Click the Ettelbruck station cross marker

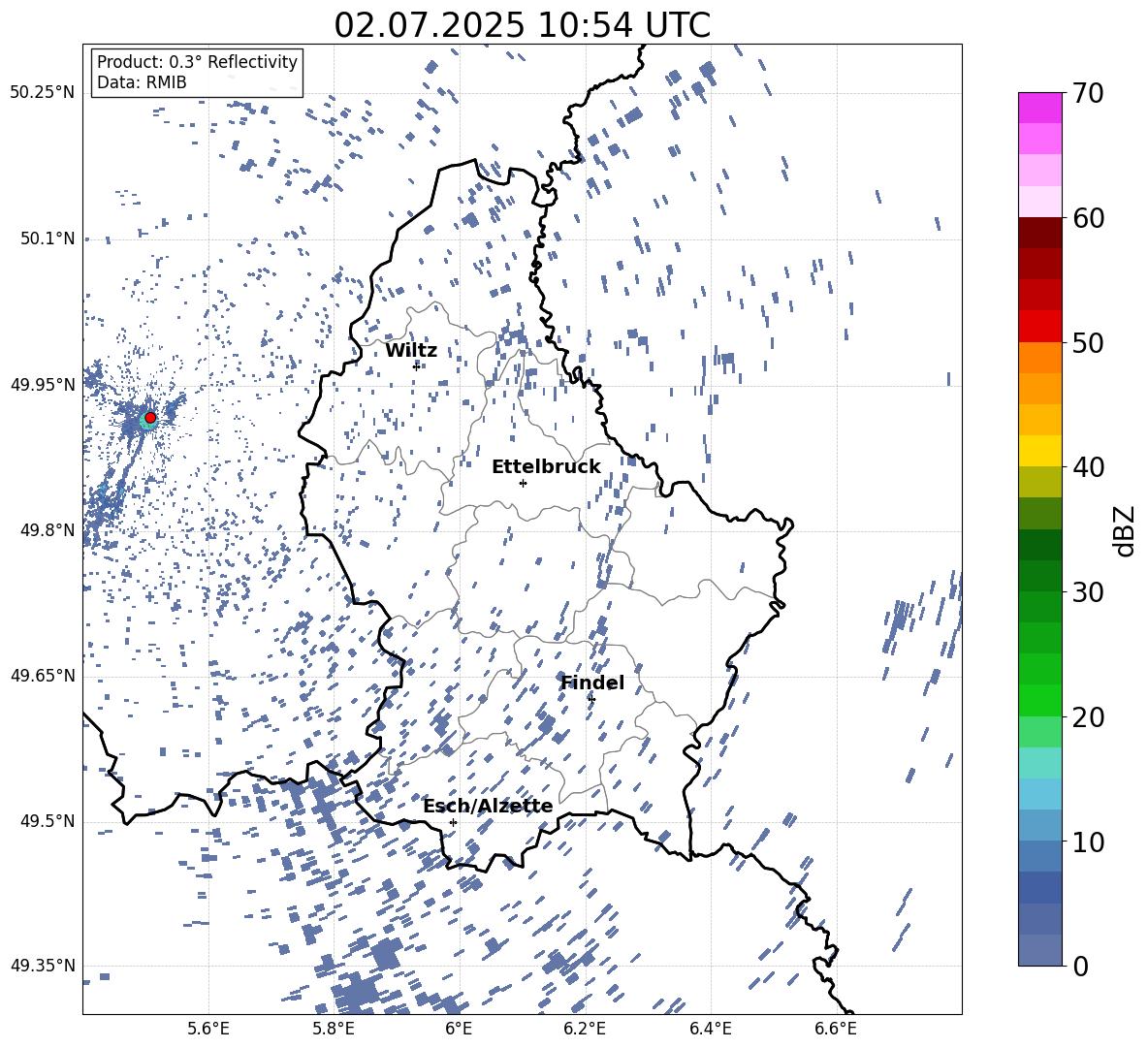(523, 483)
